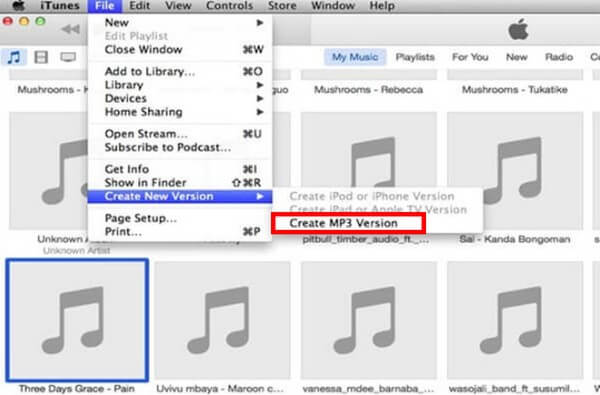Open the Apple menu icon
Image resolution: width=600 pixels, height=395 pixels.
[18, 5]
